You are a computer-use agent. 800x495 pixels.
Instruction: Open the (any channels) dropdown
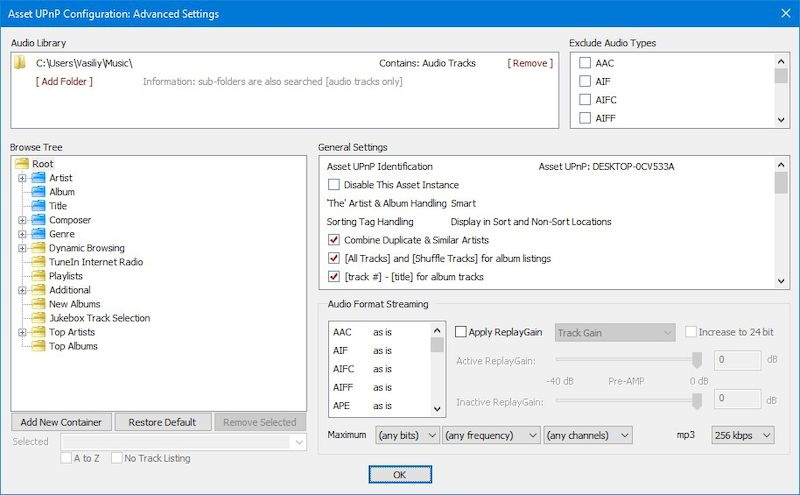[588, 435]
